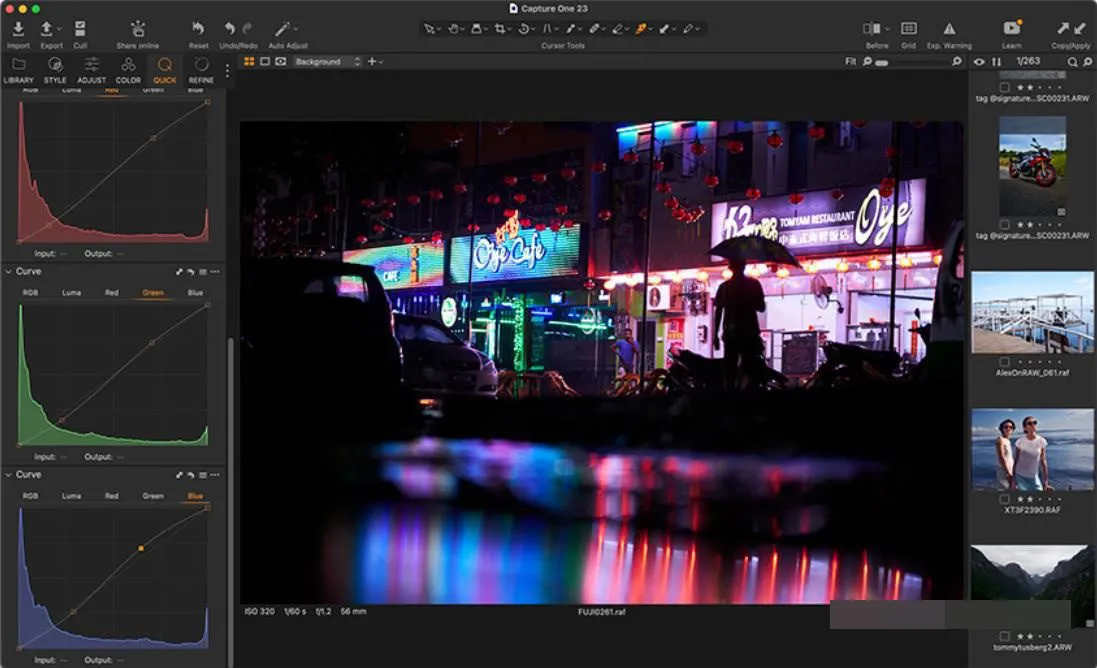Click the Learn video icon
Image resolution: width=1097 pixels, height=668 pixels.
(1012, 28)
